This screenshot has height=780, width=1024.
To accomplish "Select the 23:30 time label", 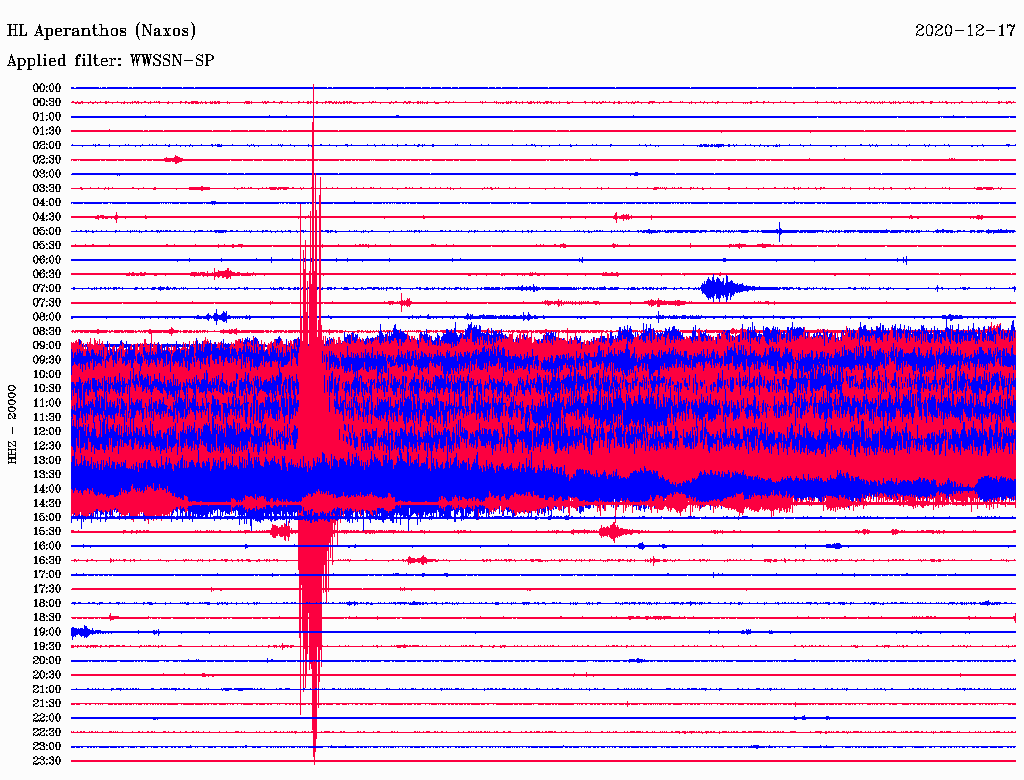I will tap(47, 761).
